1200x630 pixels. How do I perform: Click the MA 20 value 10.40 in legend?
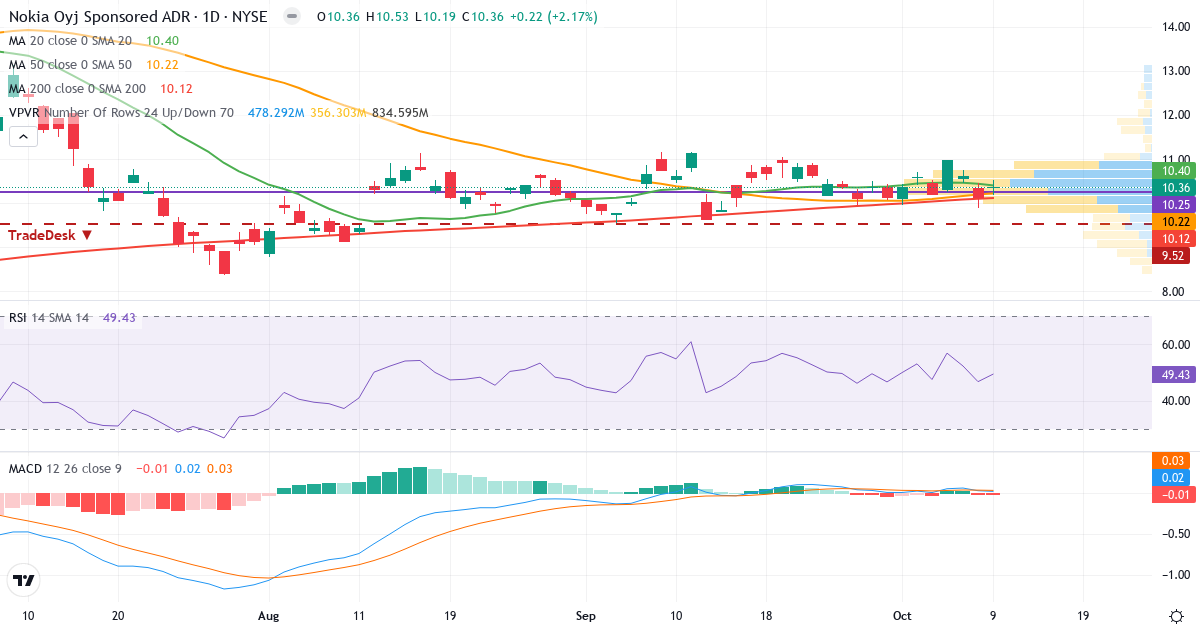163,40
